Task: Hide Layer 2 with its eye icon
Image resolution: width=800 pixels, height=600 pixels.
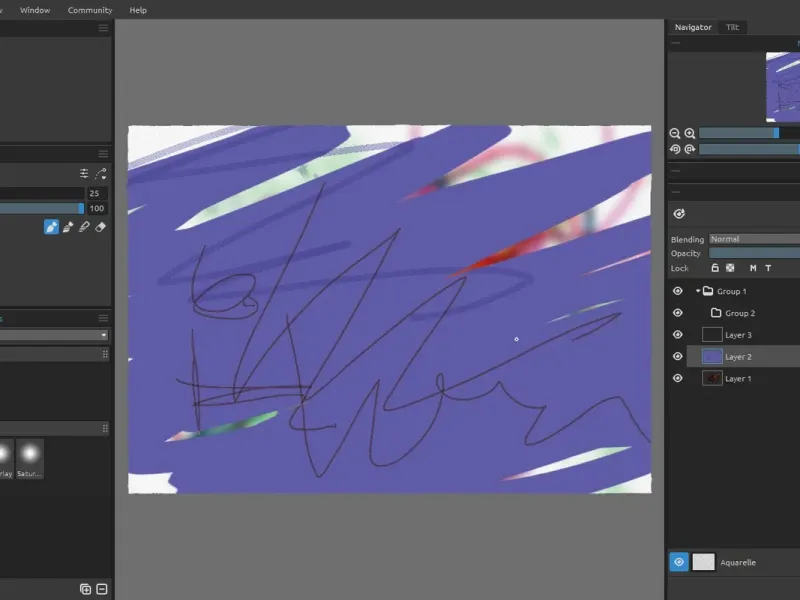Action: coord(678,356)
